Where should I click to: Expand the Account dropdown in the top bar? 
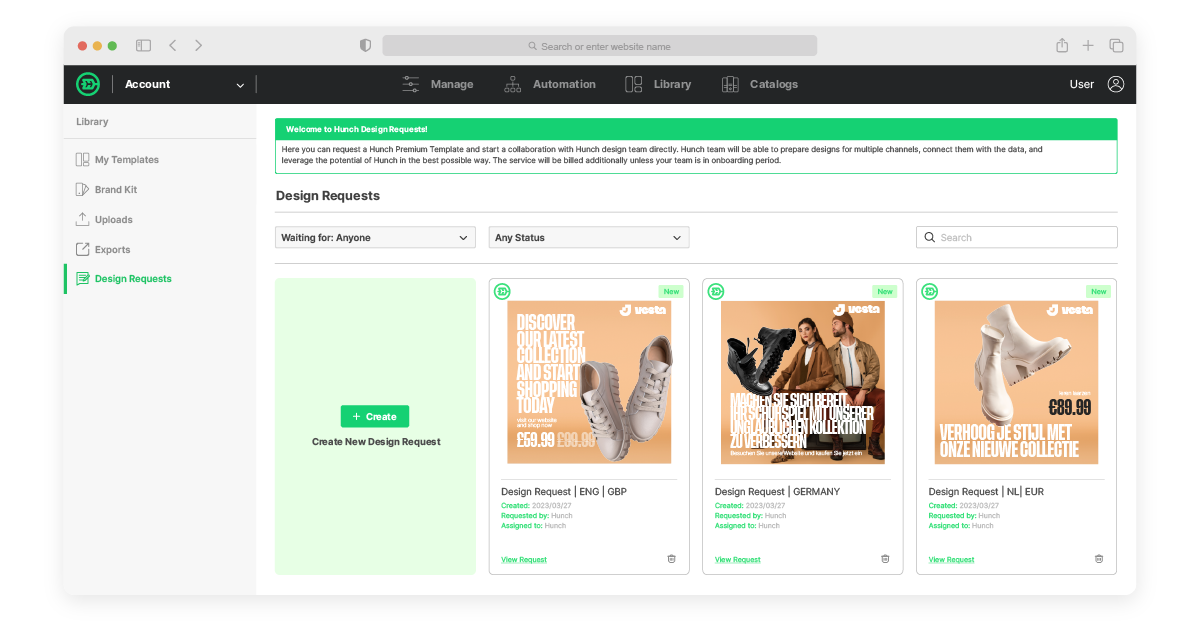pos(239,85)
